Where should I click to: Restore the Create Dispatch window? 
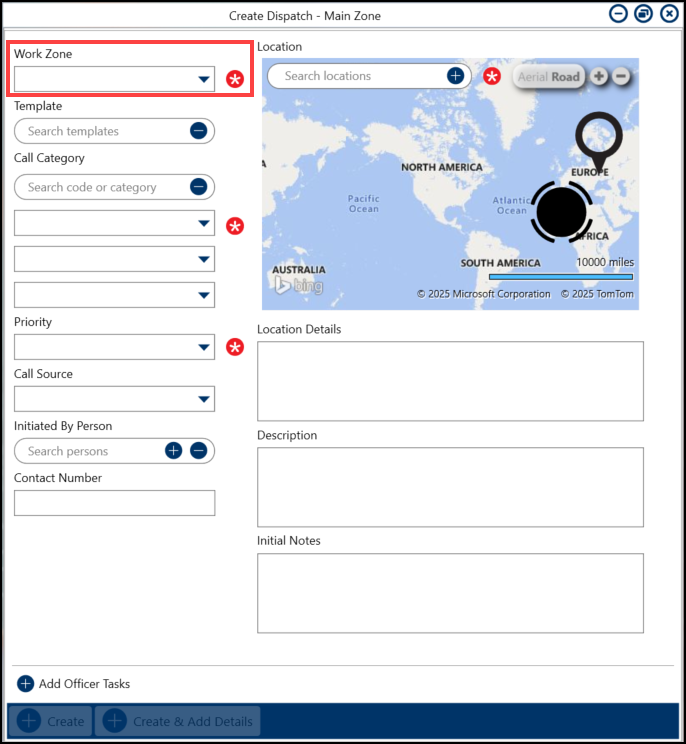pyautogui.click(x=643, y=13)
